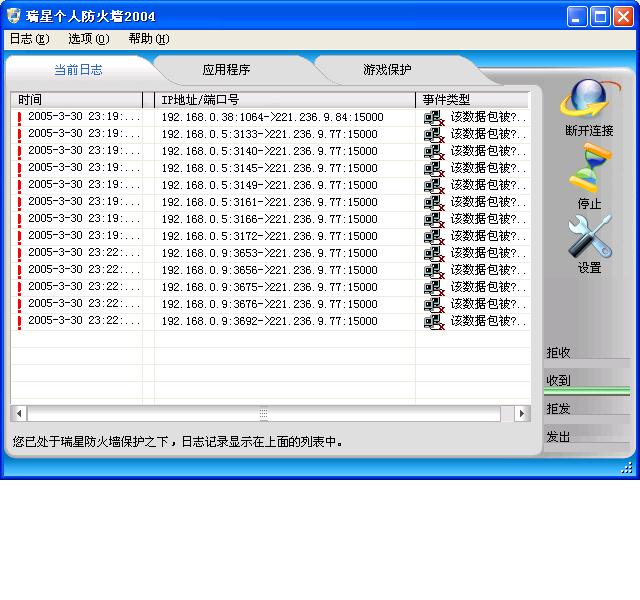This screenshot has width=640, height=600.
Task: Click the 停止 label
Action: click(589, 203)
